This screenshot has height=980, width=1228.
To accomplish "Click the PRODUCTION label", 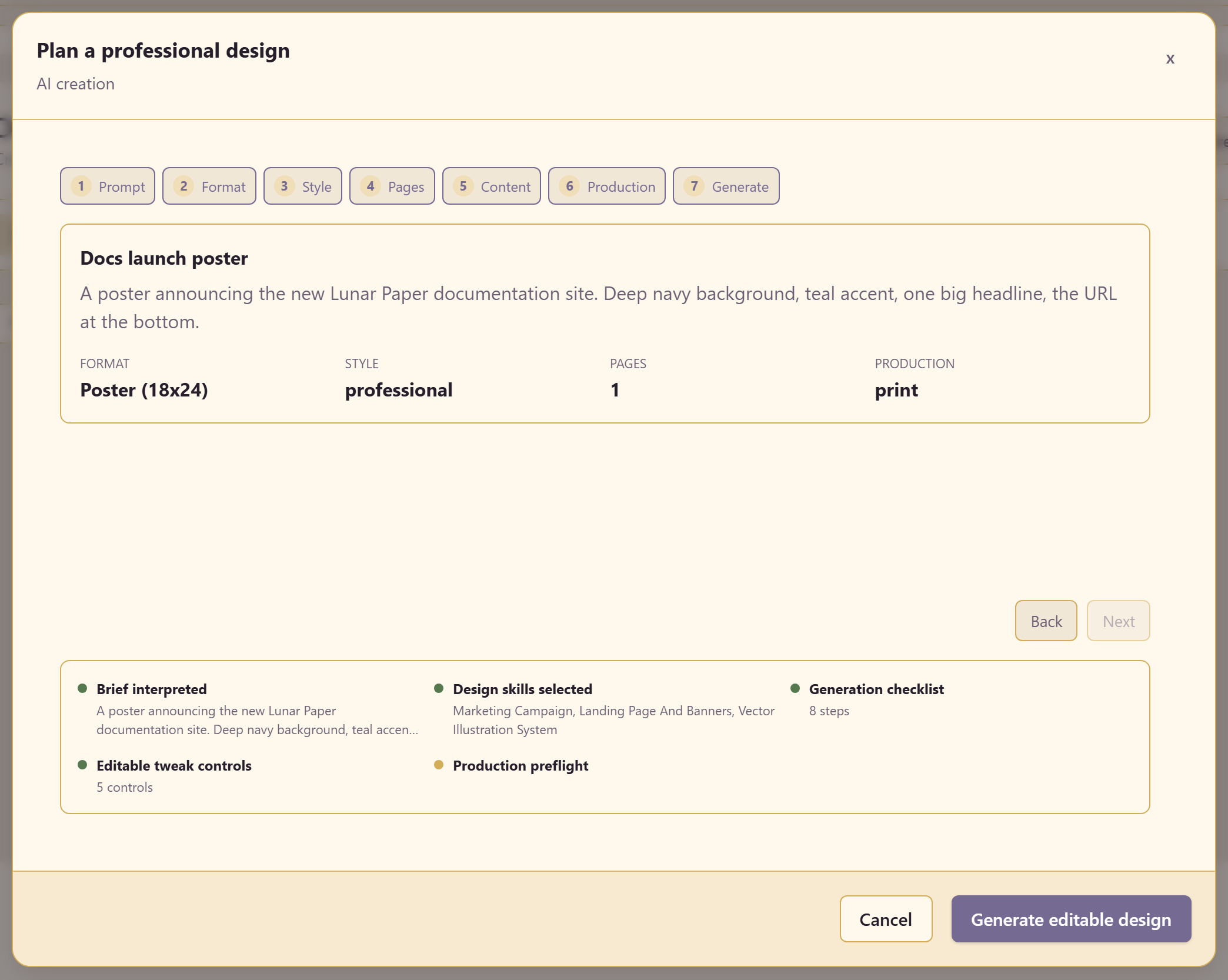I will point(915,364).
